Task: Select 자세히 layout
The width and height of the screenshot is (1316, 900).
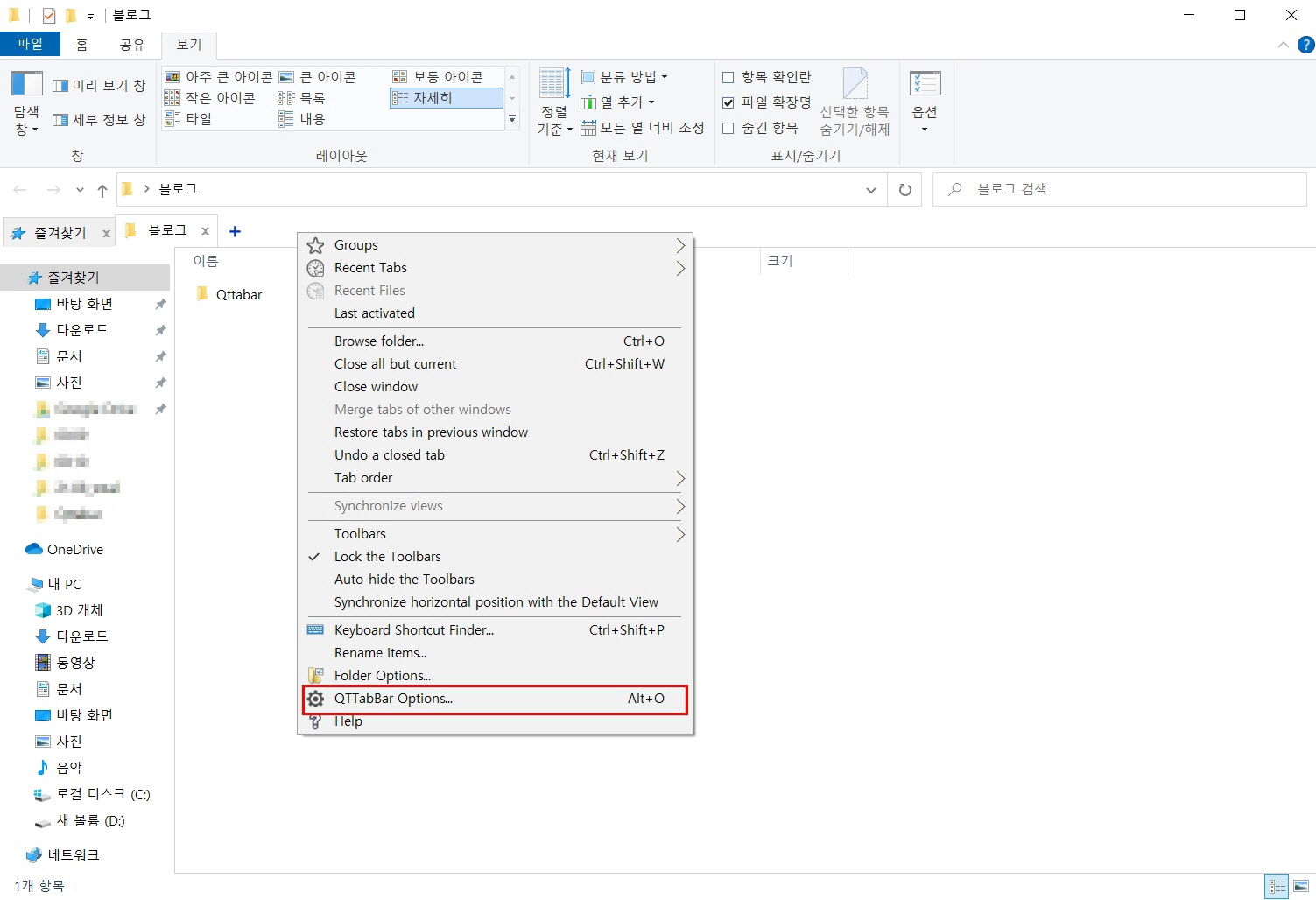Action: tap(447, 98)
